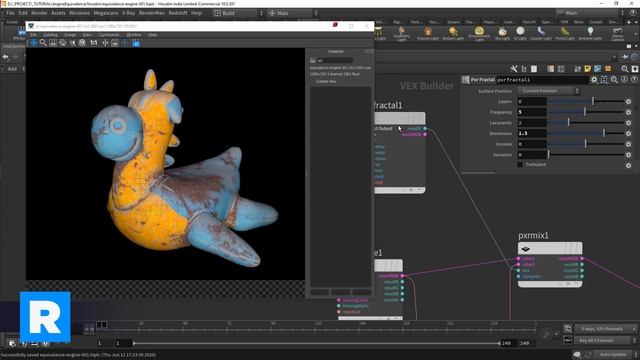640x360 pixels.
Task: Click the Add button on left pane
Action: [x=12, y=69]
